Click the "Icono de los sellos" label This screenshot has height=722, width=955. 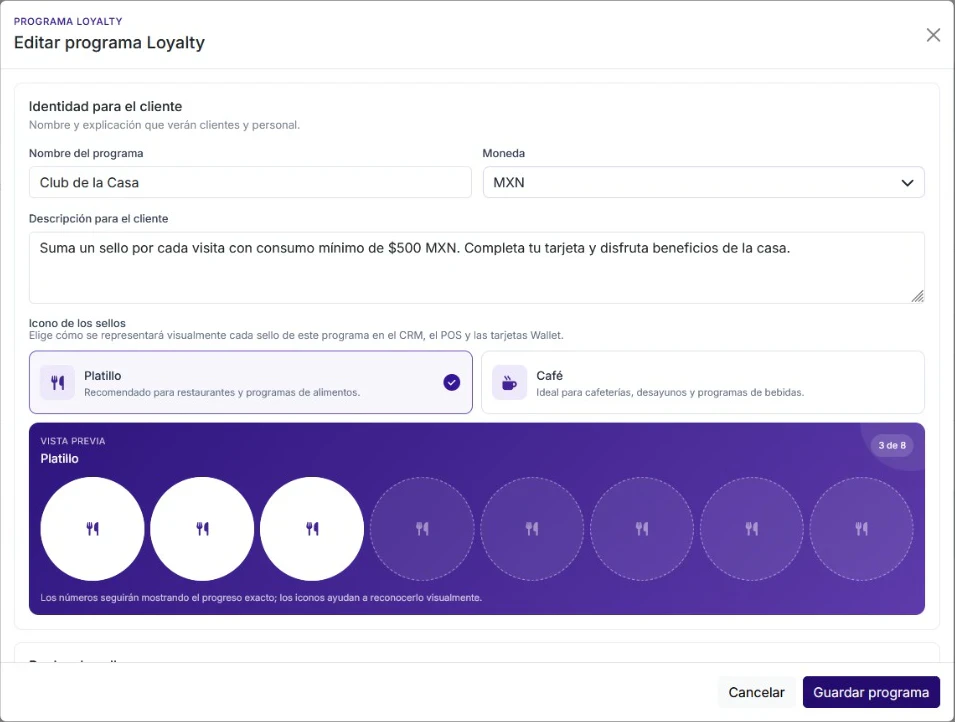[77, 324]
